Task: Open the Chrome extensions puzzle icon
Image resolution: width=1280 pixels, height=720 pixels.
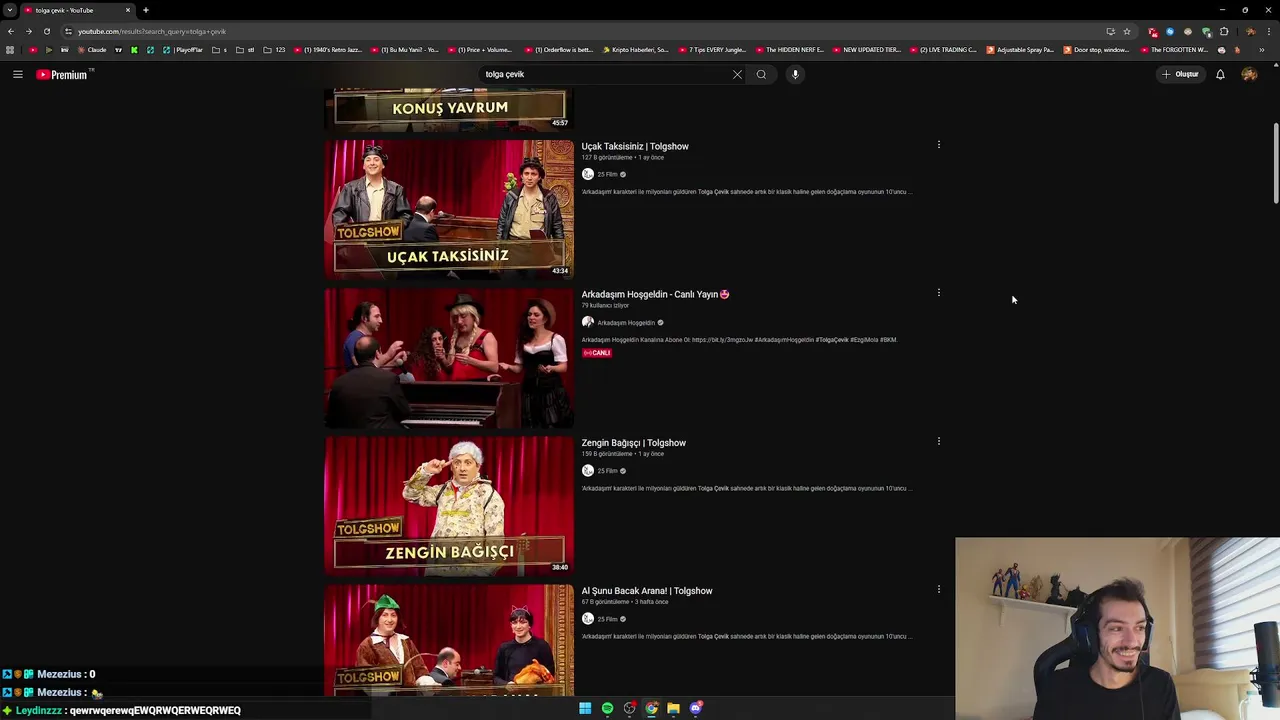Action: [x=1224, y=31]
